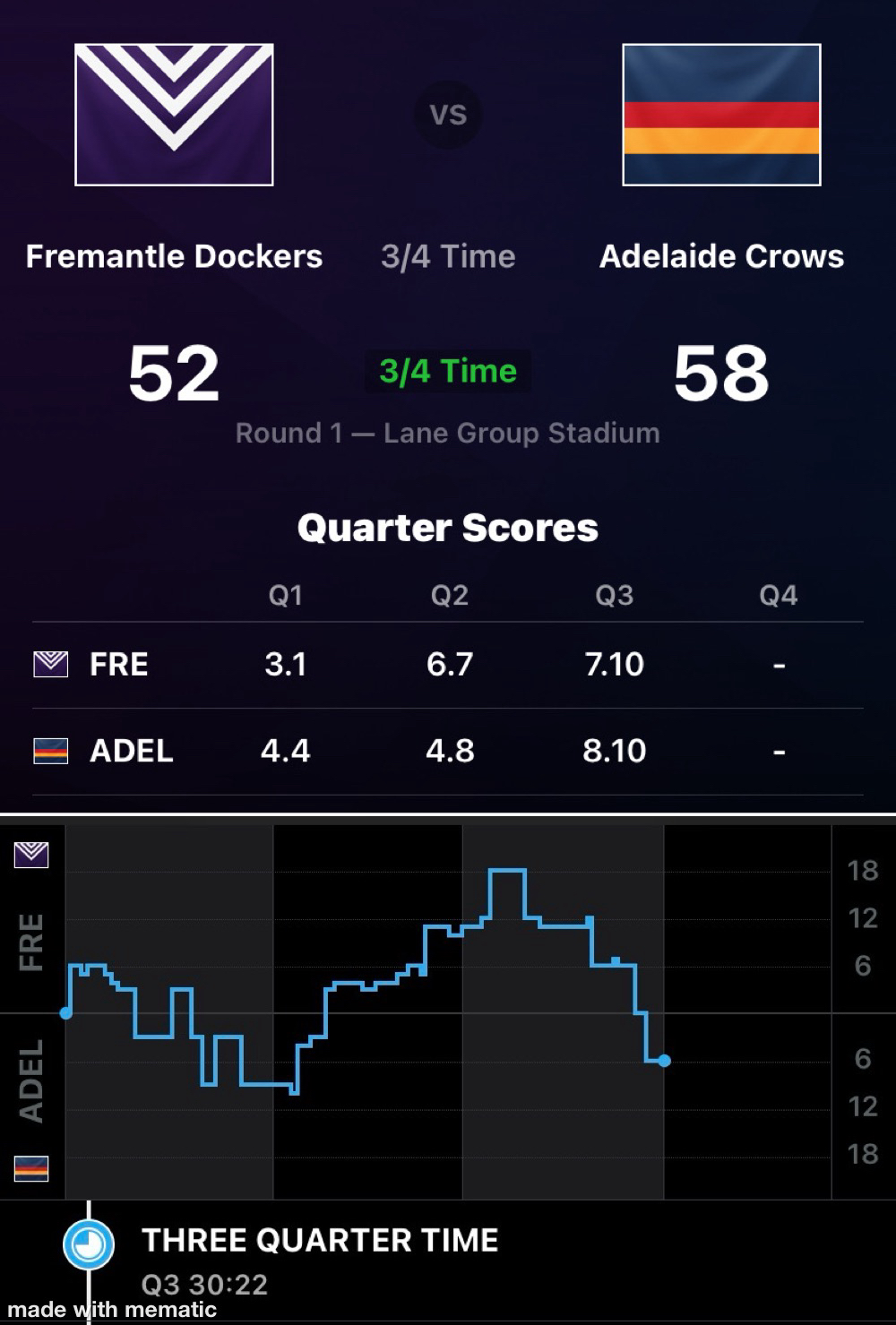
Task: Click the Fremantle logo on the chart axis
Action: [x=31, y=855]
